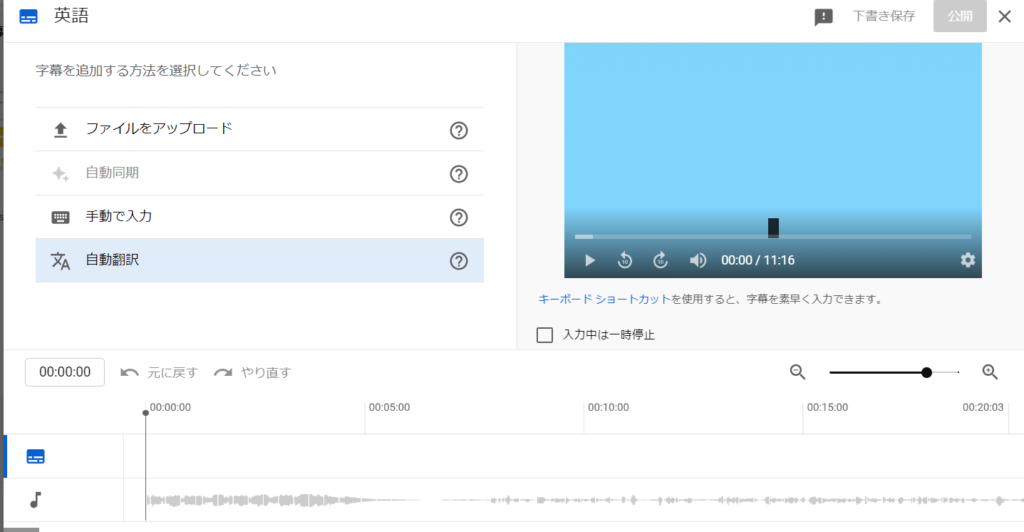Open video player settings gear

click(967, 260)
